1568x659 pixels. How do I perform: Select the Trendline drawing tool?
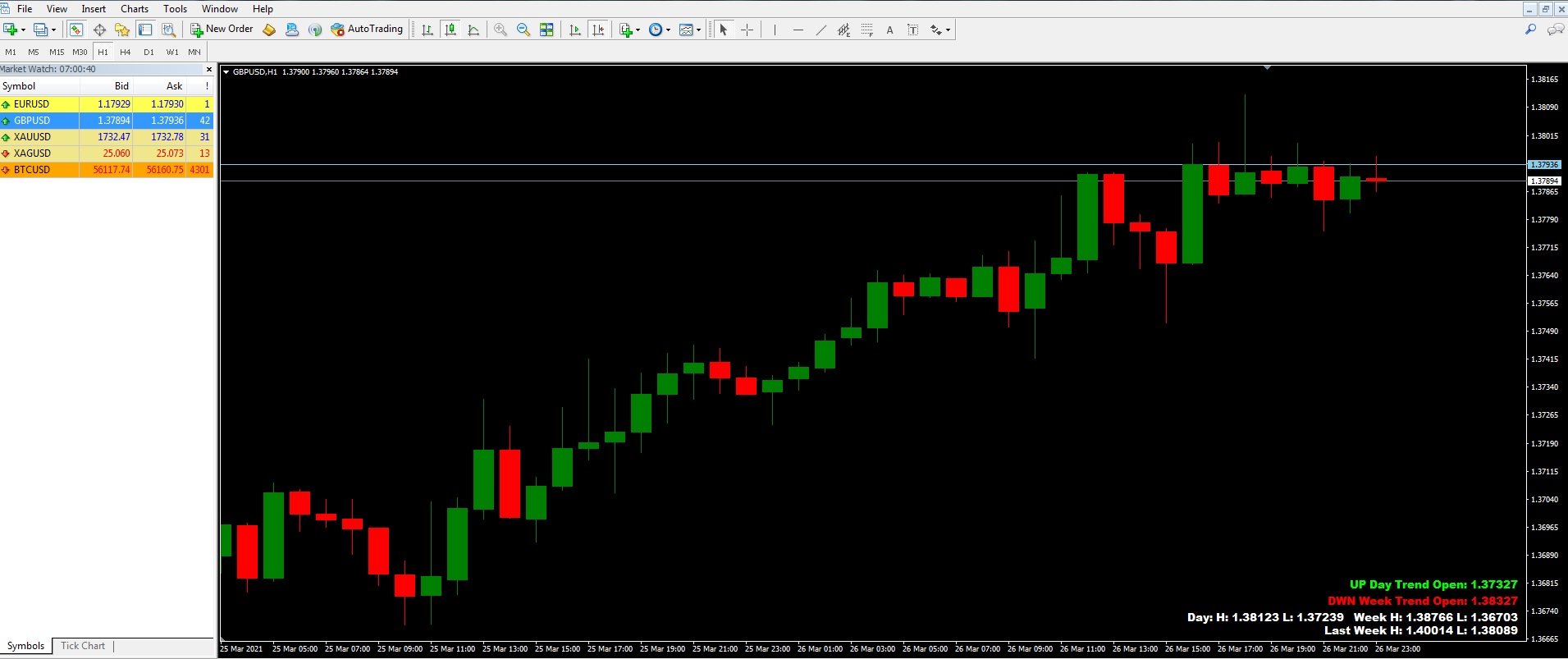[821, 30]
